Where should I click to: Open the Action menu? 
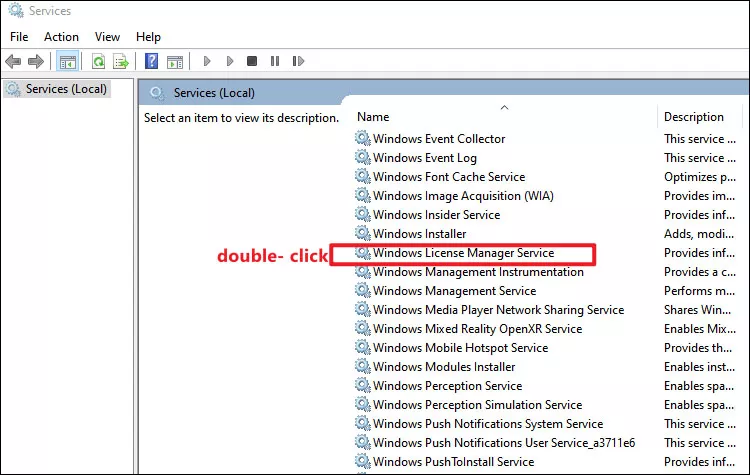[61, 37]
